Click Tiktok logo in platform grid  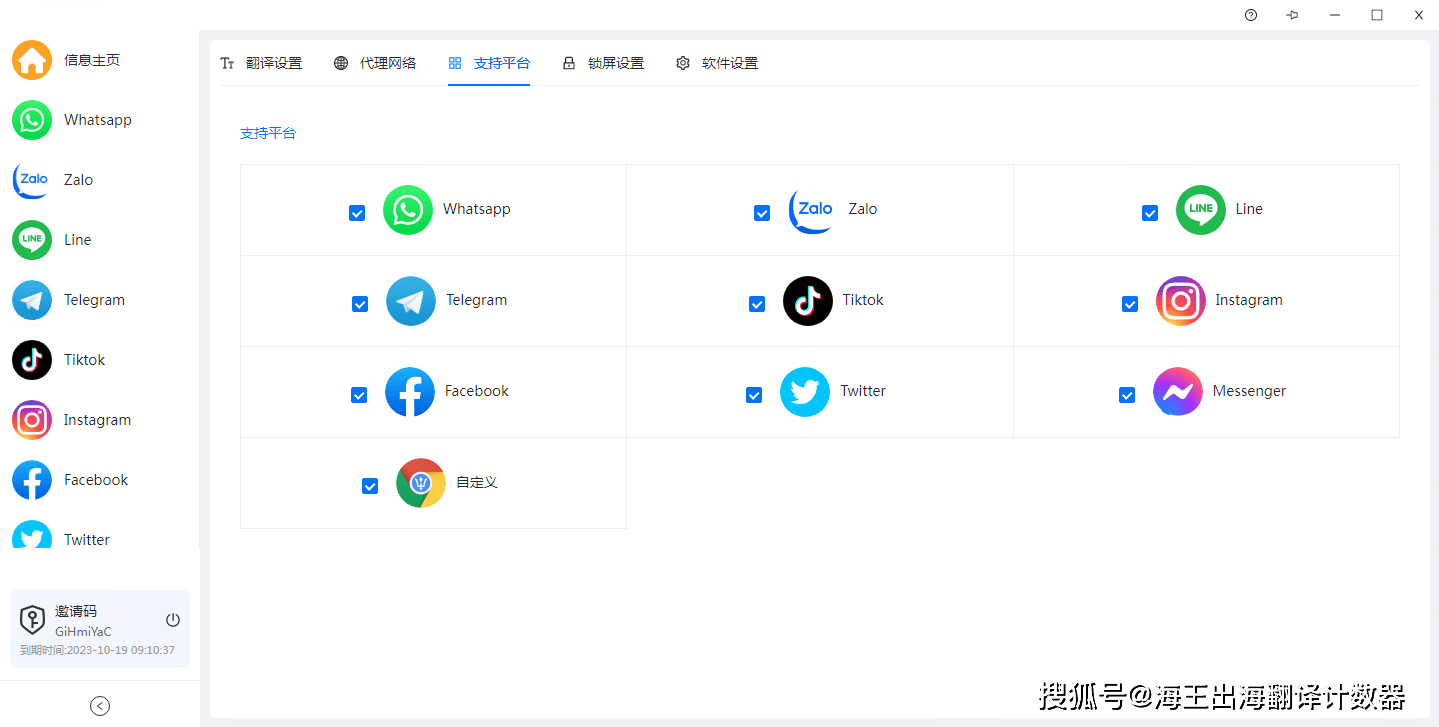808,301
